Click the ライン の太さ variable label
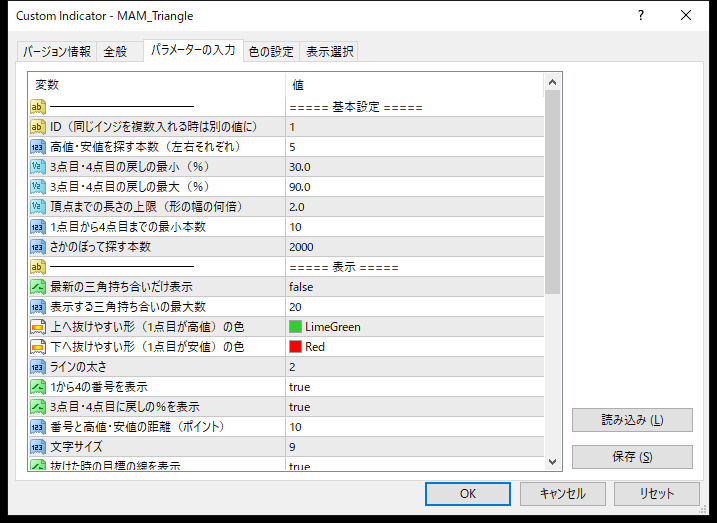The image size is (717, 523). click(78, 367)
